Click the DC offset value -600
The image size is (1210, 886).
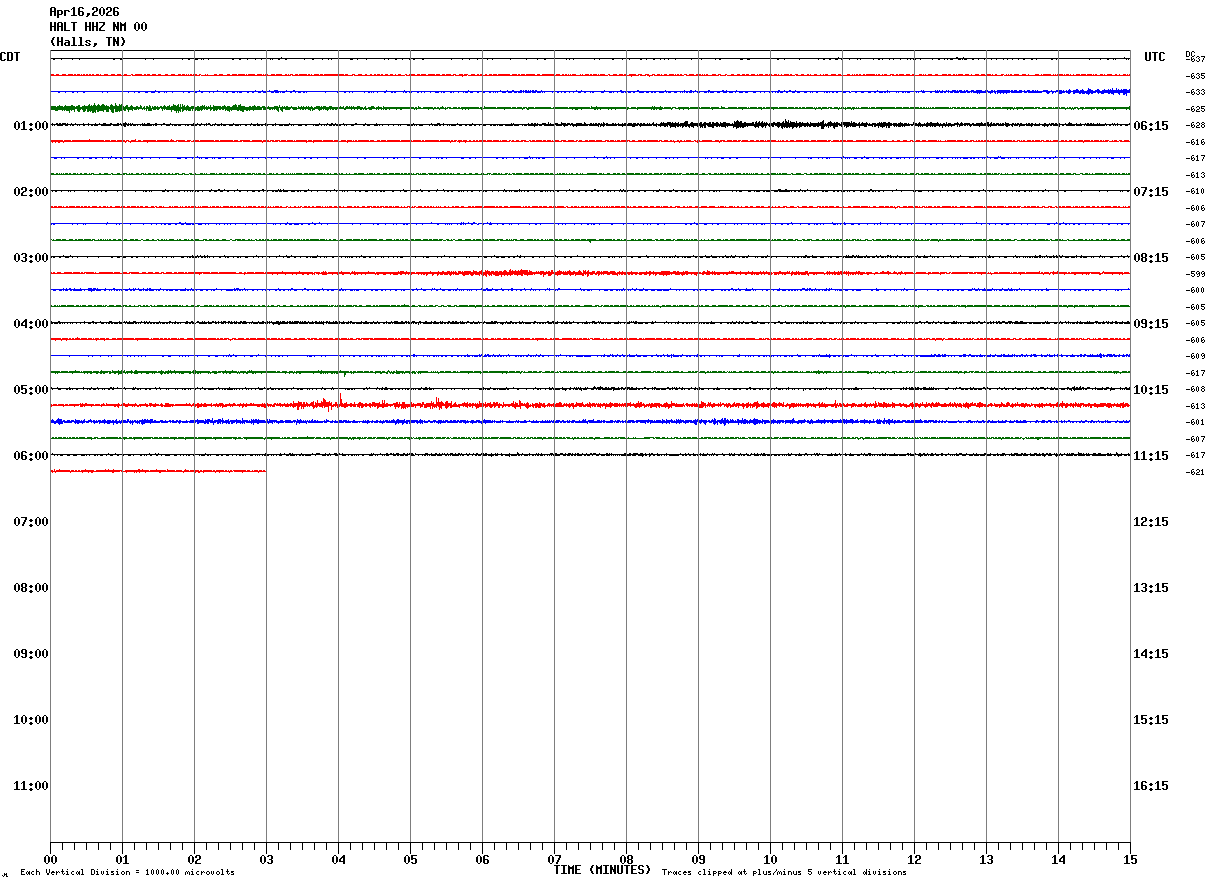coord(1195,290)
